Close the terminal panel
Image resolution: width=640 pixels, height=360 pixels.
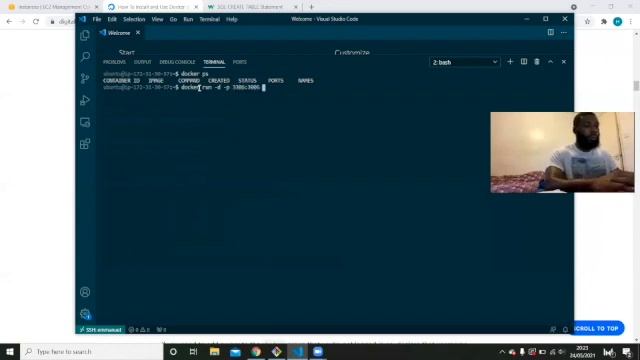click(x=564, y=62)
